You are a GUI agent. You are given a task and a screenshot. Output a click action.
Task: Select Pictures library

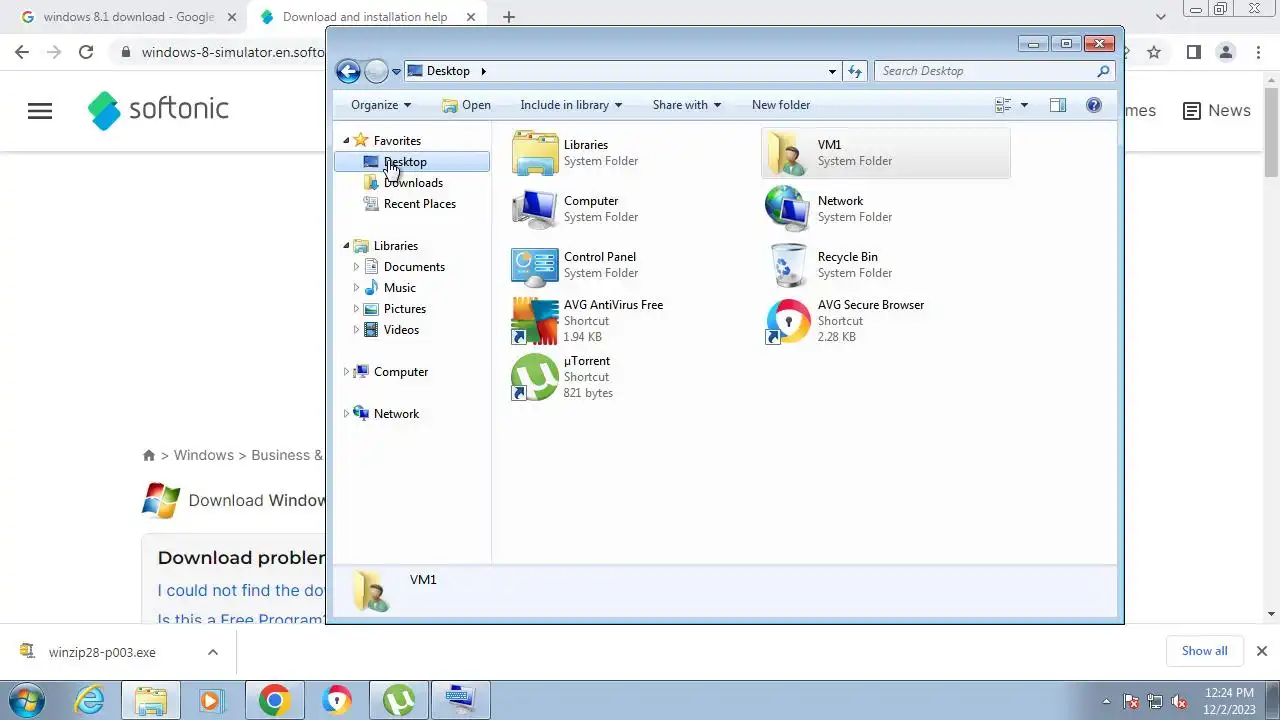coord(404,309)
